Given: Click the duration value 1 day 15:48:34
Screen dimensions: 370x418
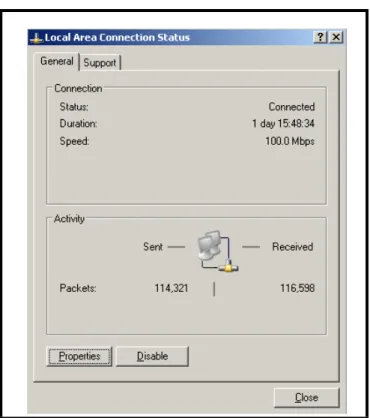Looking at the screenshot, I should pos(283,124).
